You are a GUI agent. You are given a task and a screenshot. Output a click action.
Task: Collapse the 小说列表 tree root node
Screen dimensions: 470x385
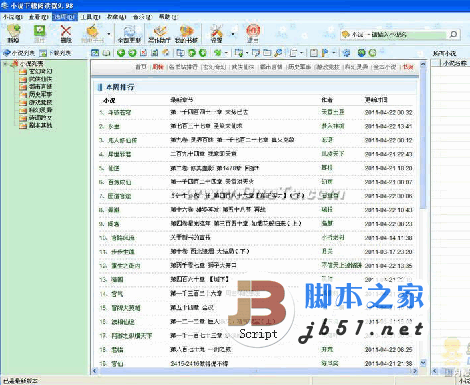click(5, 64)
